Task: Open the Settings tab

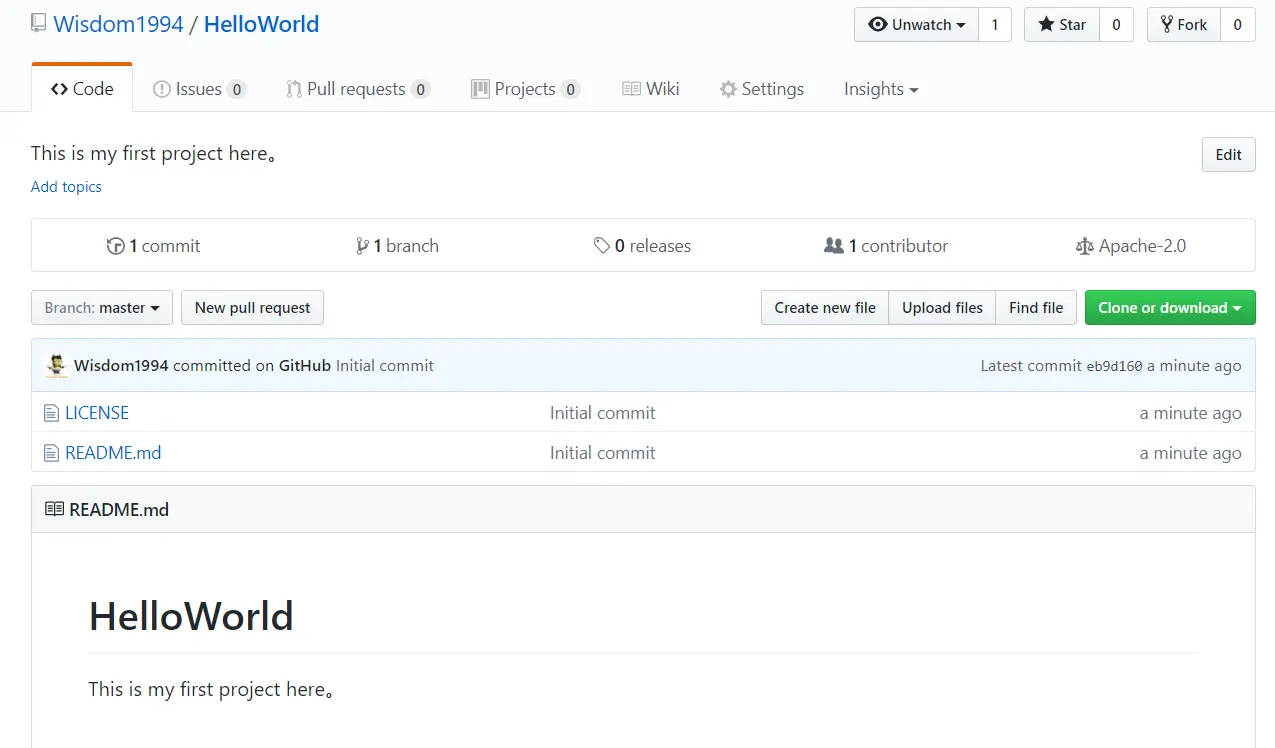Action: click(762, 89)
